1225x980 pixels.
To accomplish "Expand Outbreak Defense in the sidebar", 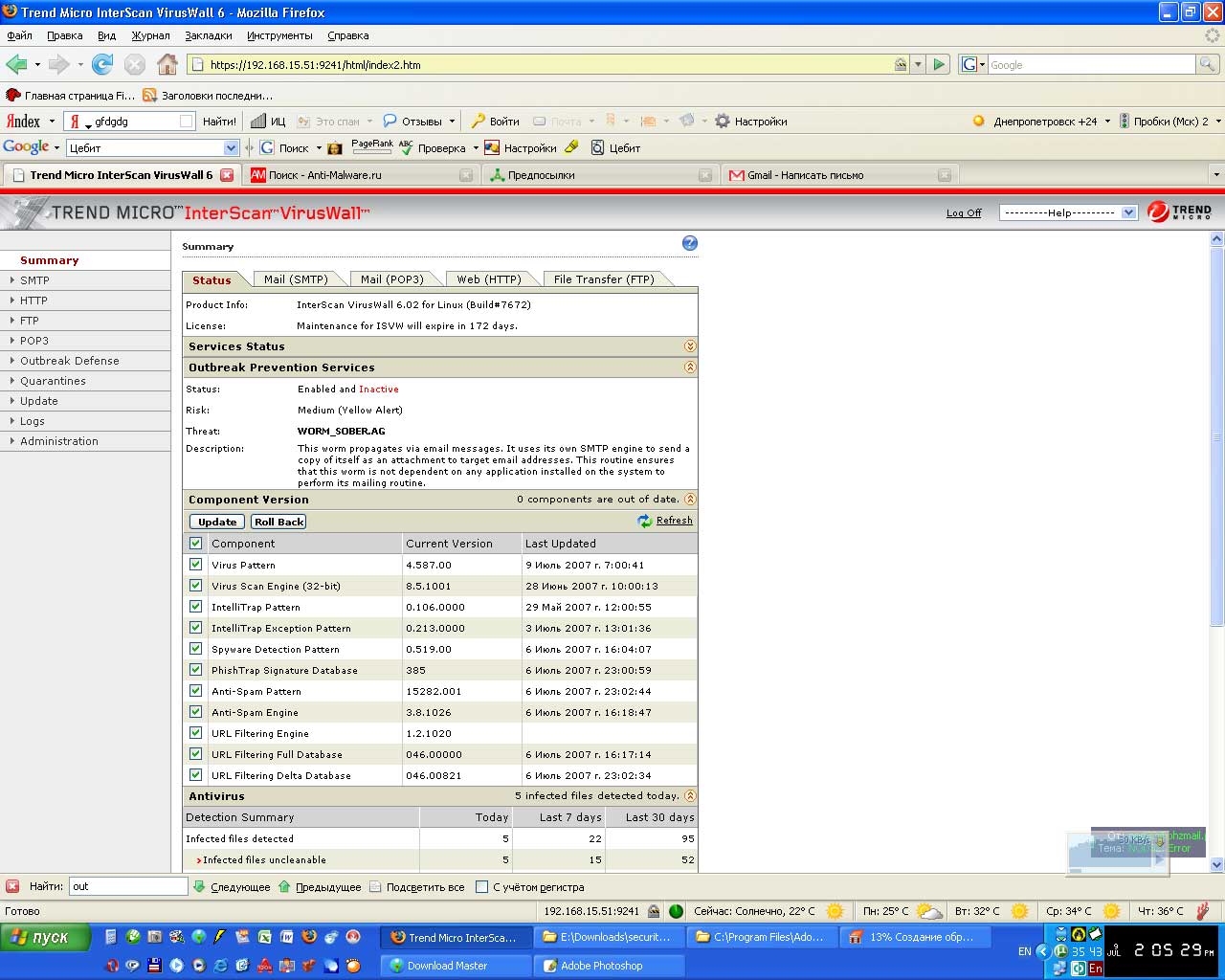I will 70,361.
